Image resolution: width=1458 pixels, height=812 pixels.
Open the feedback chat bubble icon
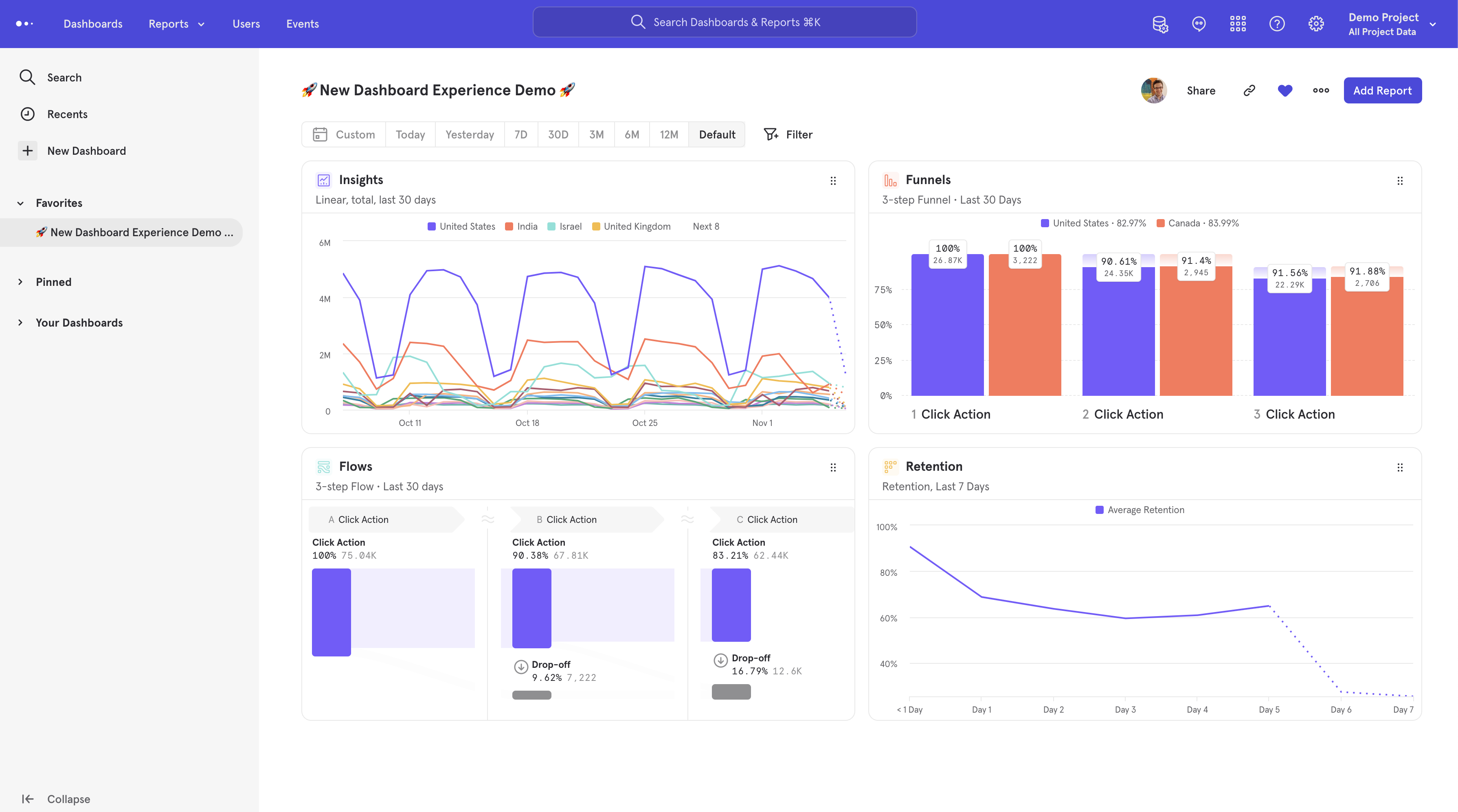point(1199,24)
